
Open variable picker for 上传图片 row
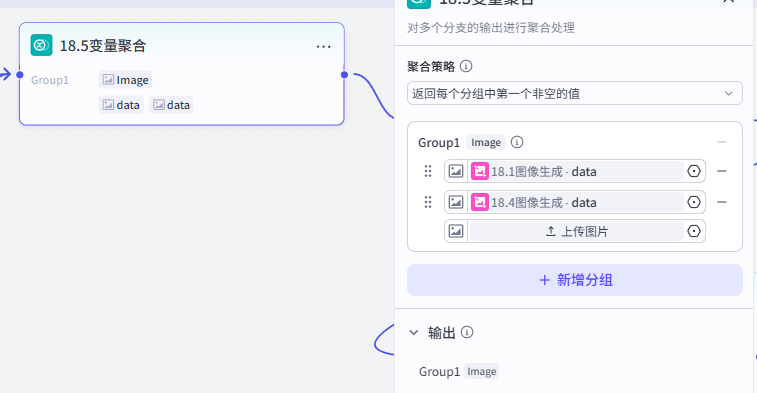point(694,231)
